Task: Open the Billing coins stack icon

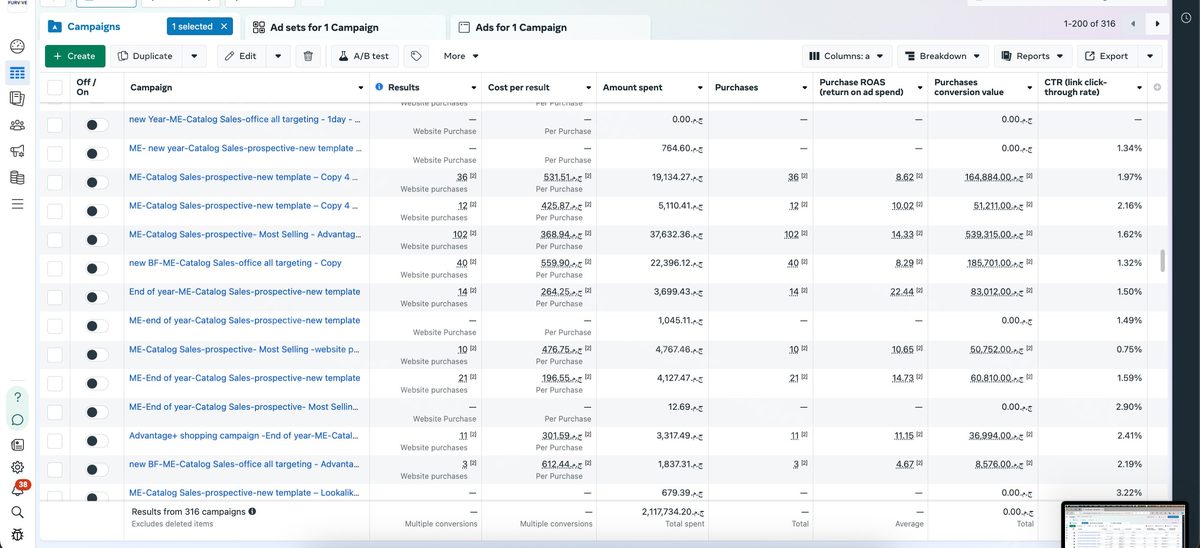Action: pos(17,177)
